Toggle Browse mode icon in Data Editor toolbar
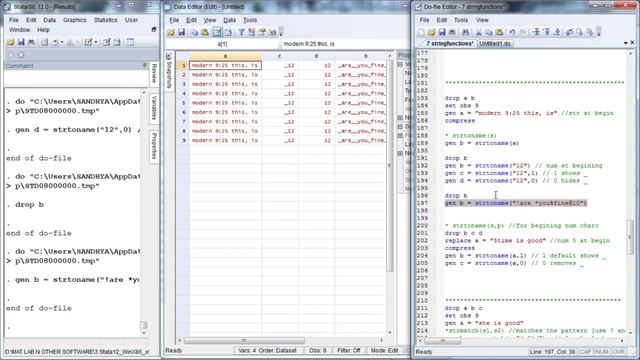The width and height of the screenshot is (640, 360). point(228,32)
